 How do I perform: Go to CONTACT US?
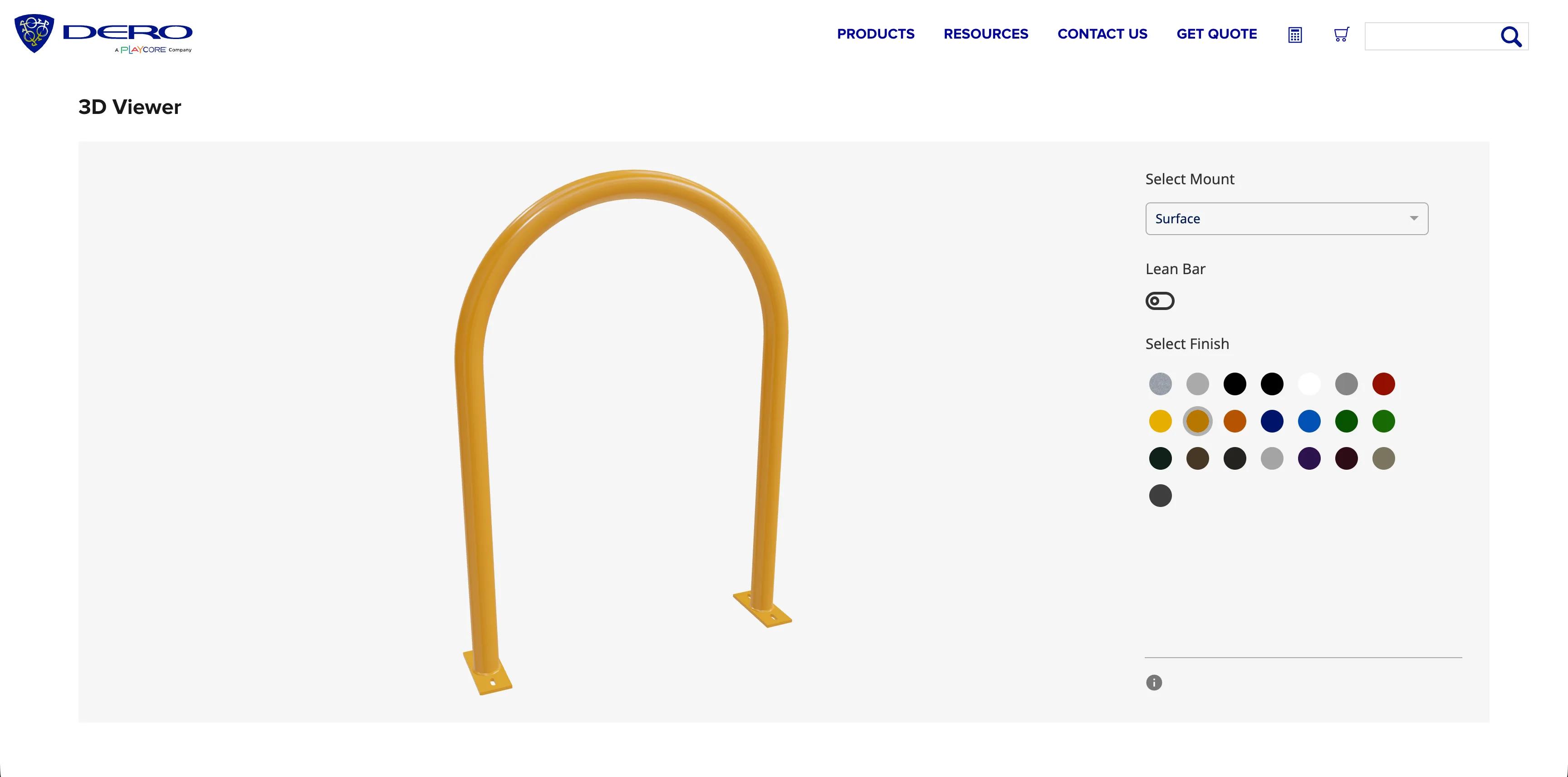pos(1102,34)
